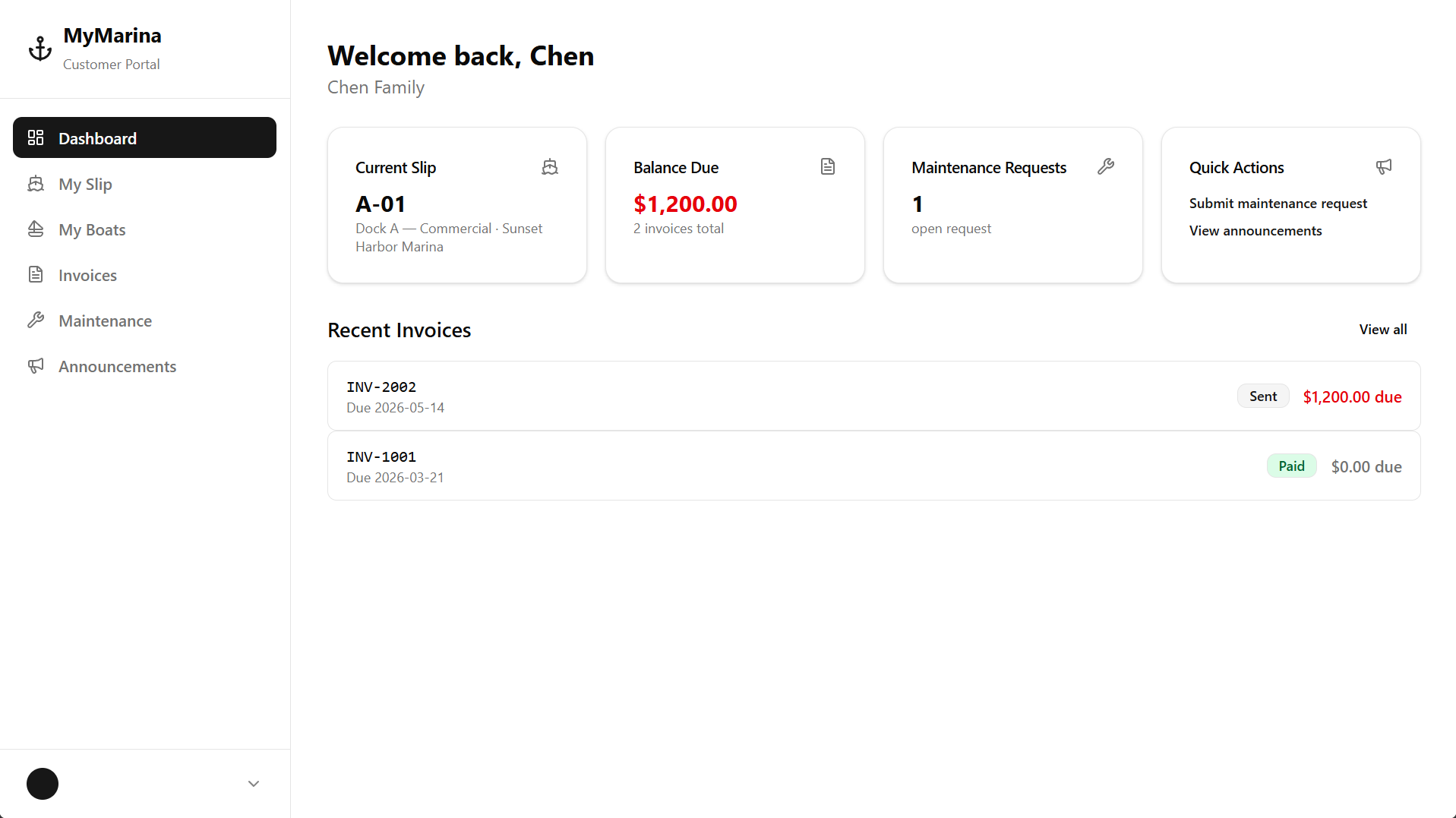Click the megaphone icon beside Announcements
This screenshot has height=818, width=1456.
36,365
